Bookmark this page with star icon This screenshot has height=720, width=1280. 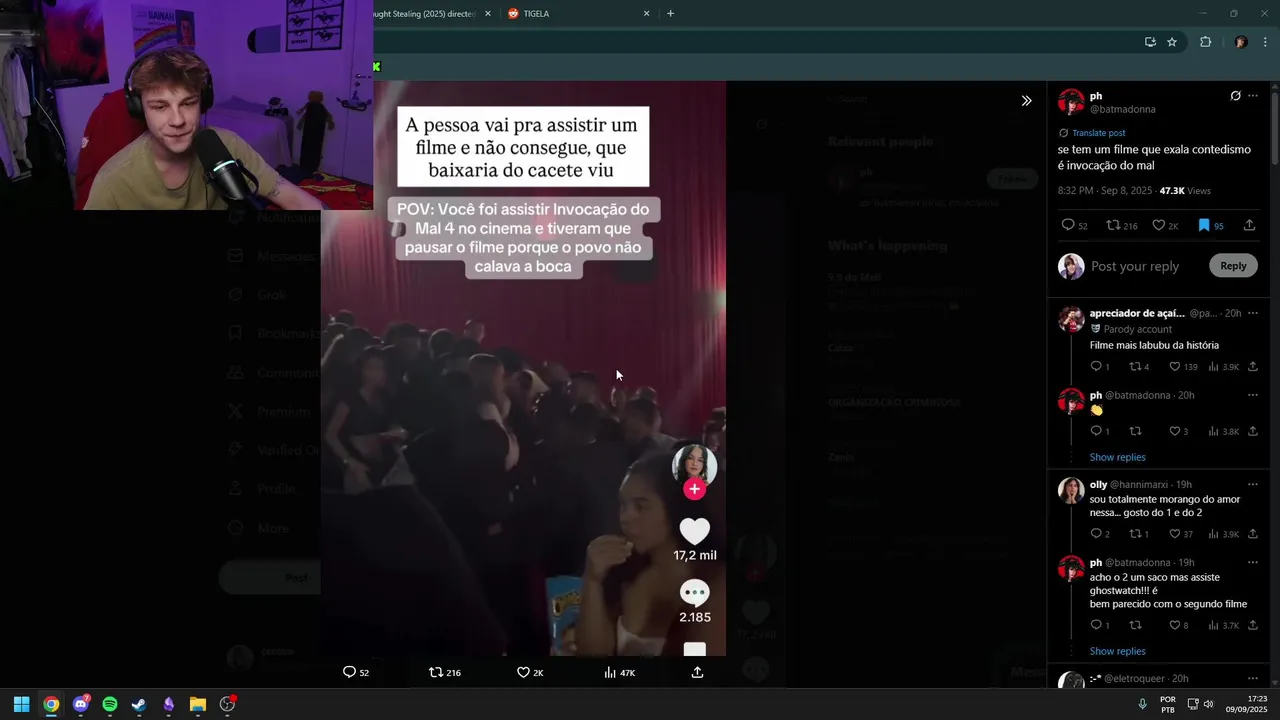pos(1172,42)
